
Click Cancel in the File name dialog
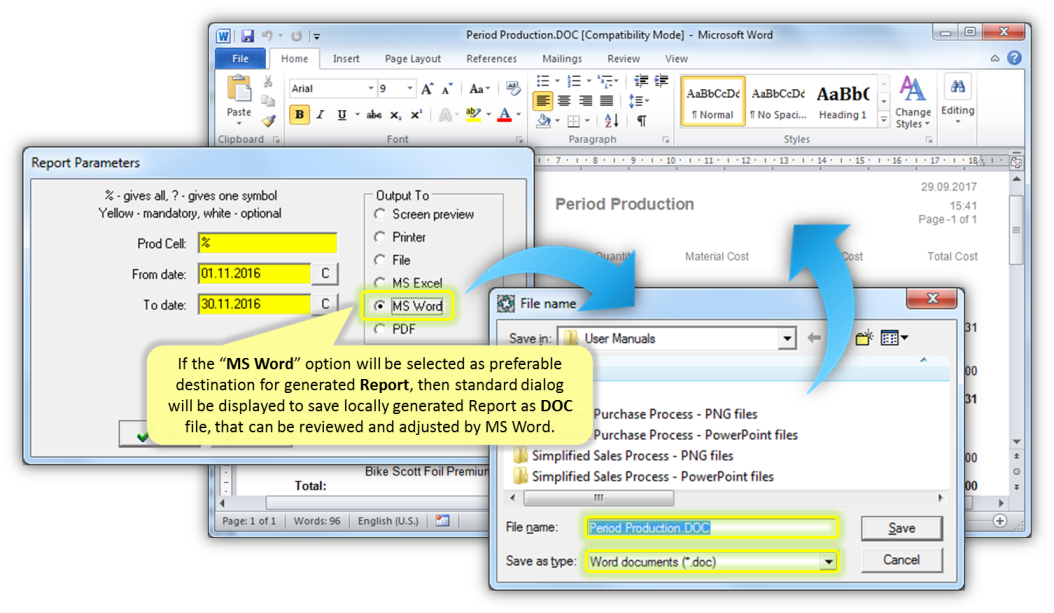tap(901, 560)
